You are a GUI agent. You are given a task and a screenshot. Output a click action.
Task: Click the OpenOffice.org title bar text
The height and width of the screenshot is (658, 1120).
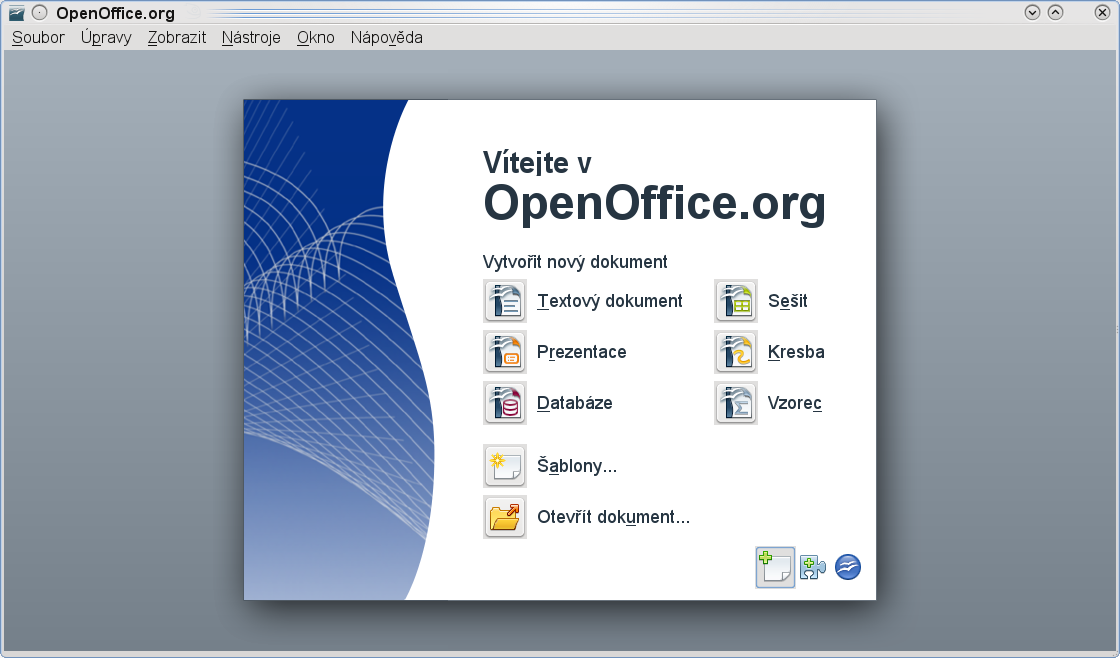point(115,13)
